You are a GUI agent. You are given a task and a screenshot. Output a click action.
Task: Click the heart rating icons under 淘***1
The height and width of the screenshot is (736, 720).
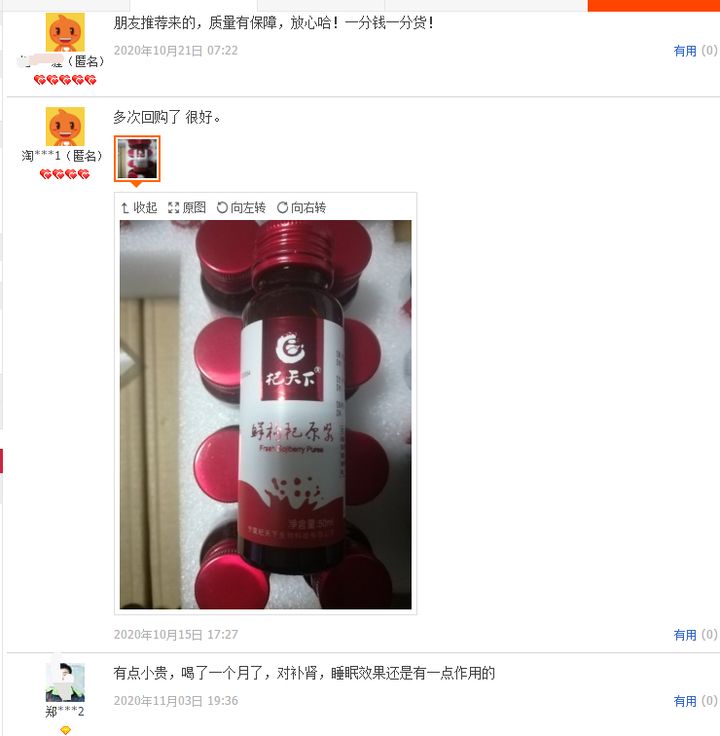pos(65,175)
